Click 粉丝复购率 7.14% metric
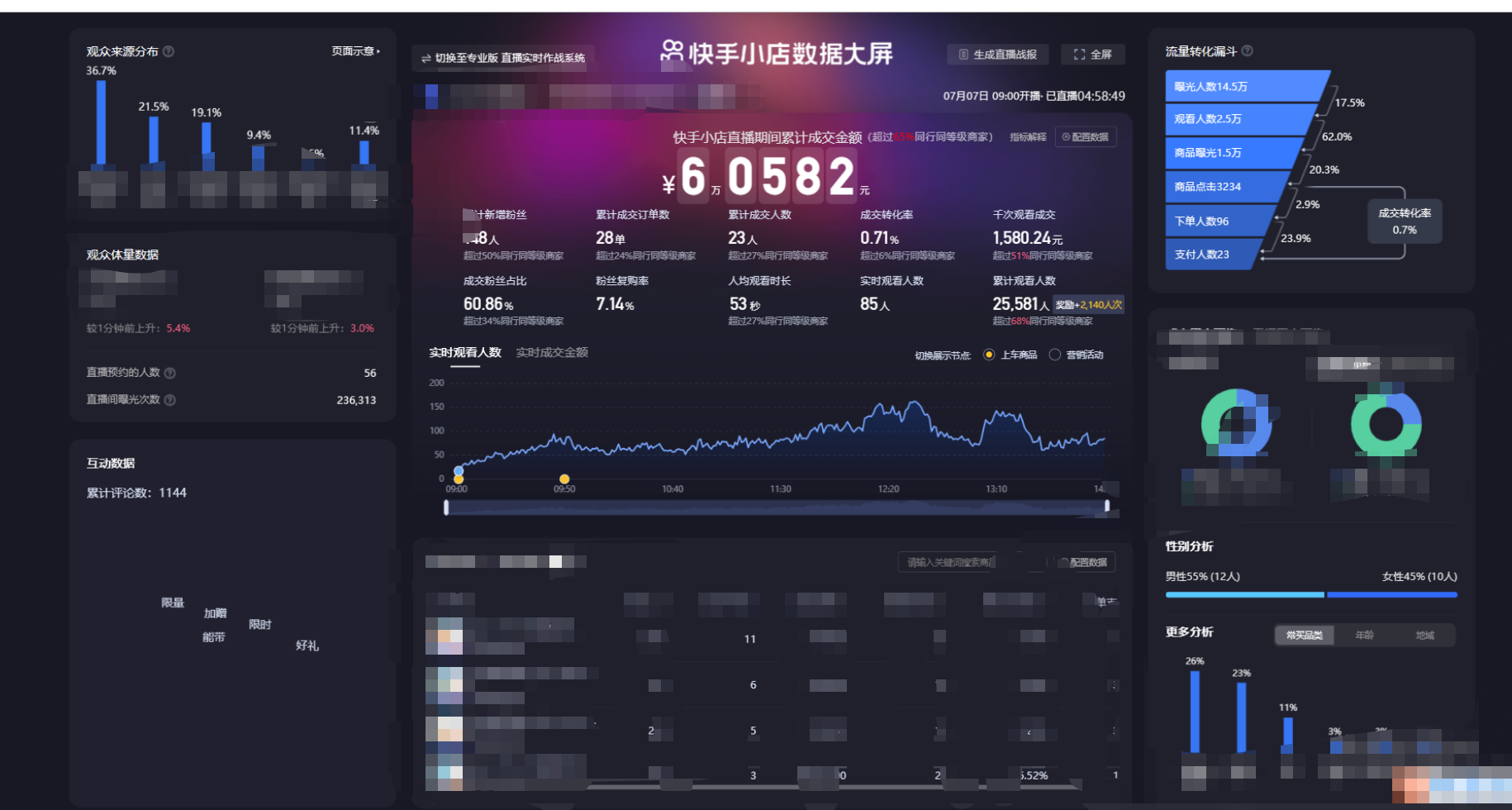 [623, 294]
